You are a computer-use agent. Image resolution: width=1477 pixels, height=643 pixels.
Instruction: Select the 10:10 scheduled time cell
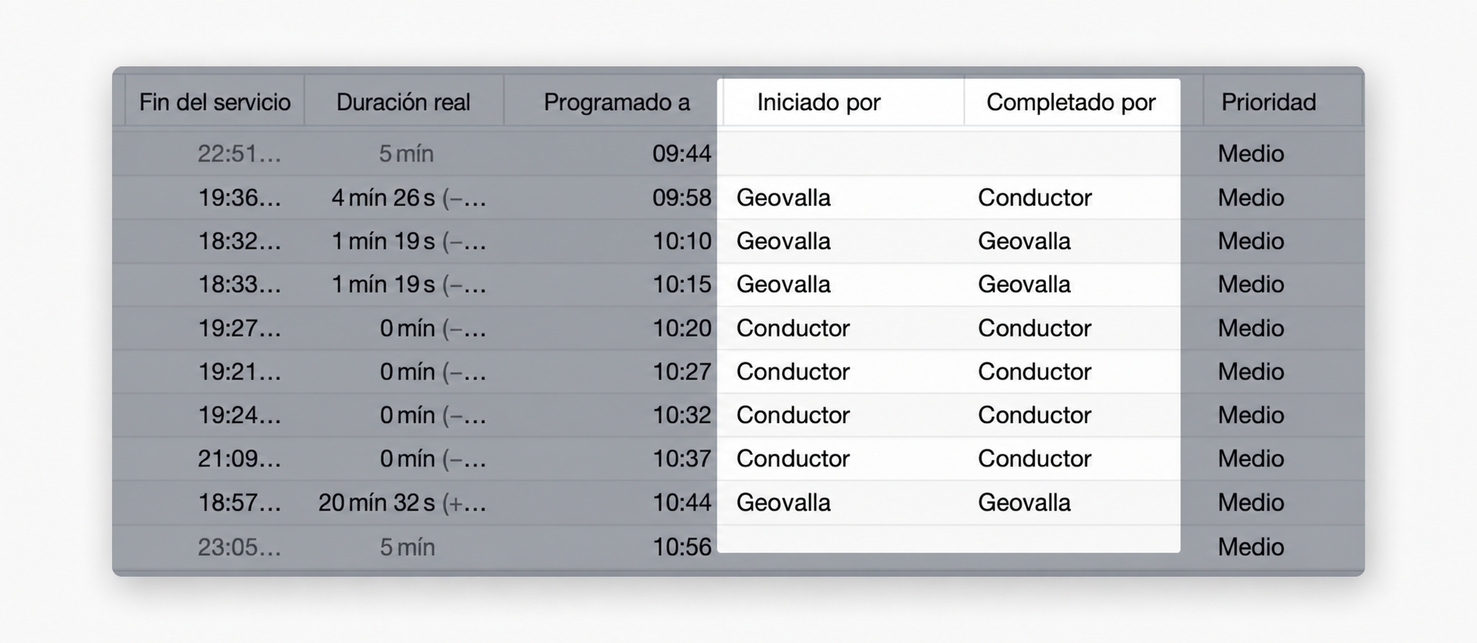(682, 241)
